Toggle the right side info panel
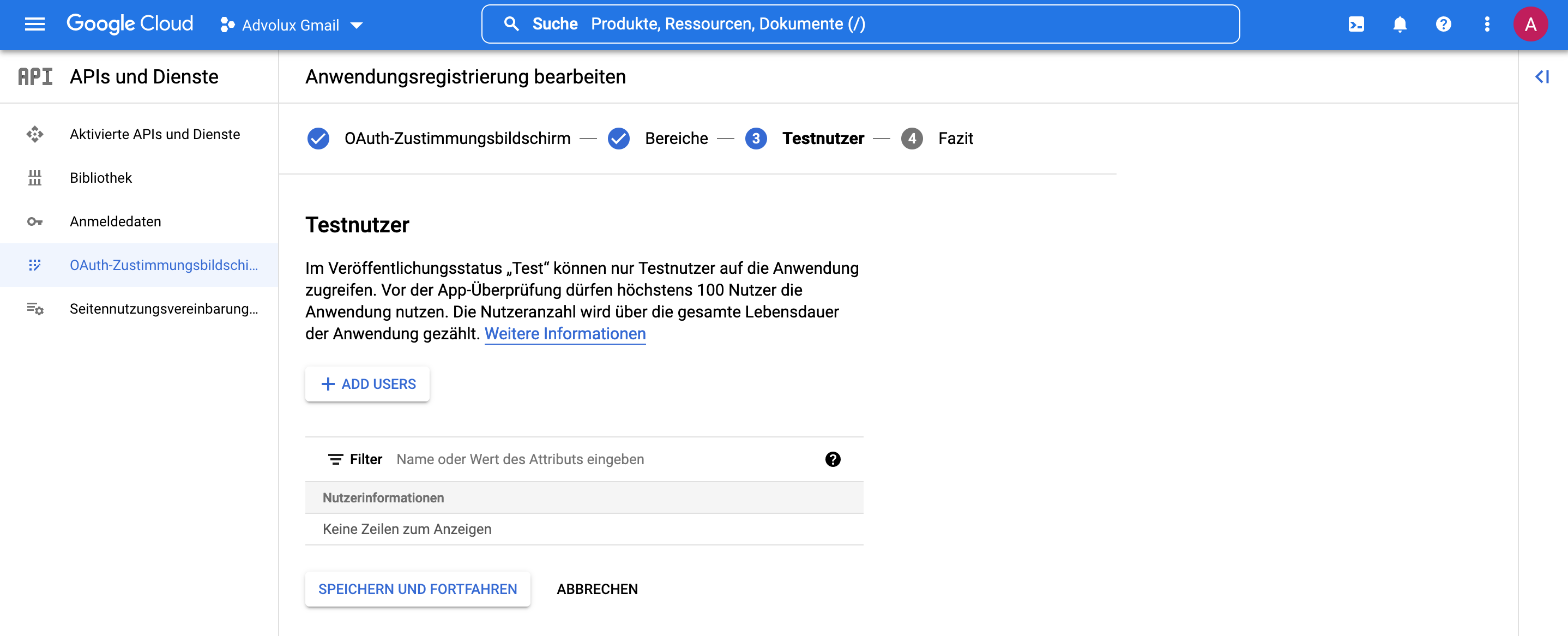This screenshot has width=1568, height=636. click(1542, 77)
